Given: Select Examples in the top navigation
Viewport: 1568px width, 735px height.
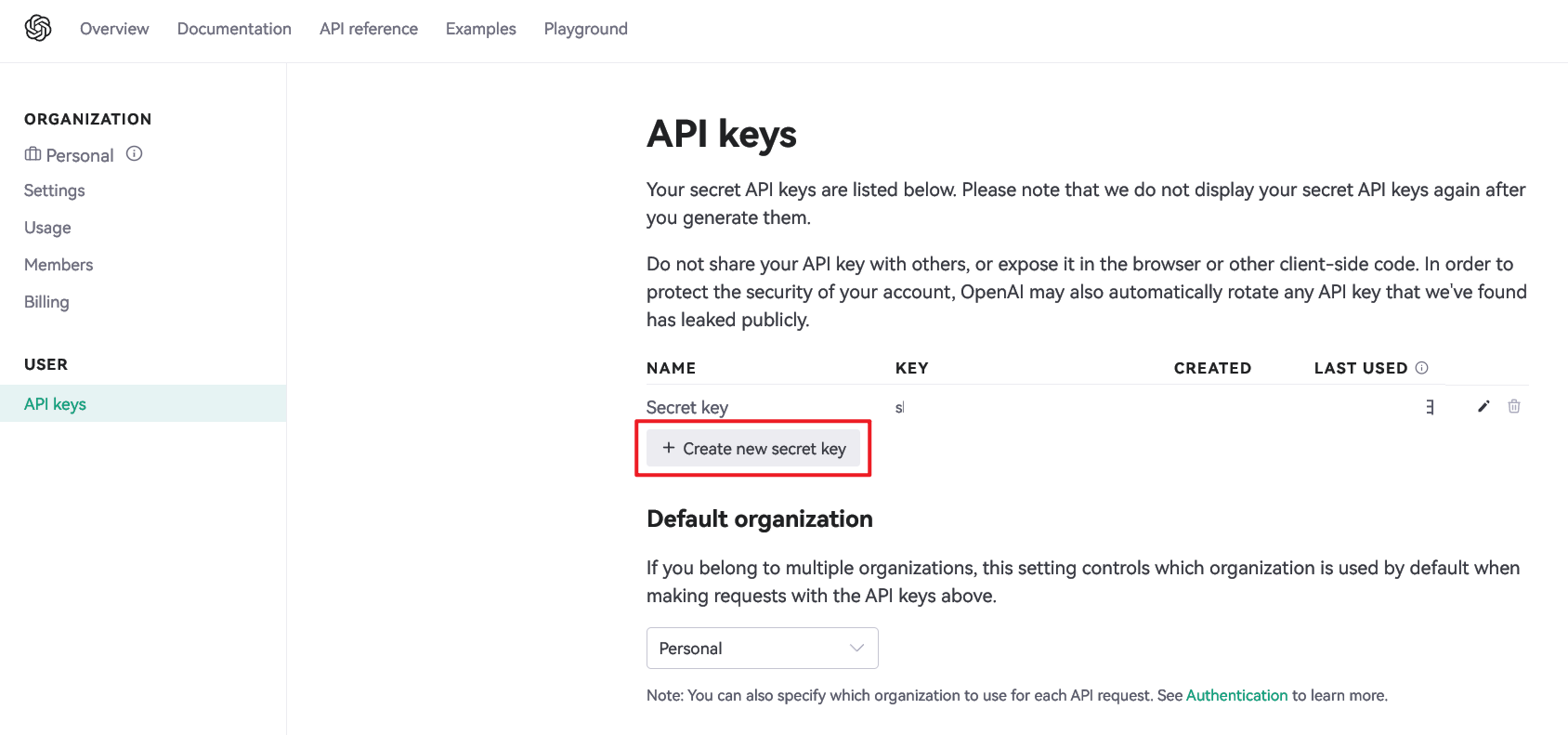Looking at the screenshot, I should click(x=480, y=29).
